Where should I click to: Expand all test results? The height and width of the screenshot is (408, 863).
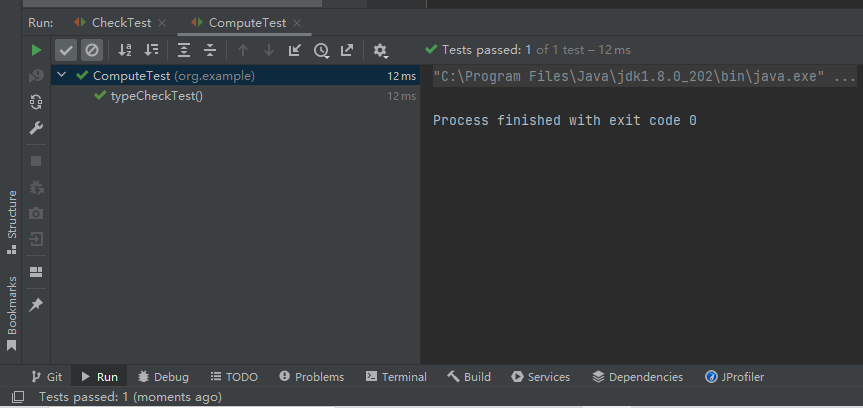184,49
